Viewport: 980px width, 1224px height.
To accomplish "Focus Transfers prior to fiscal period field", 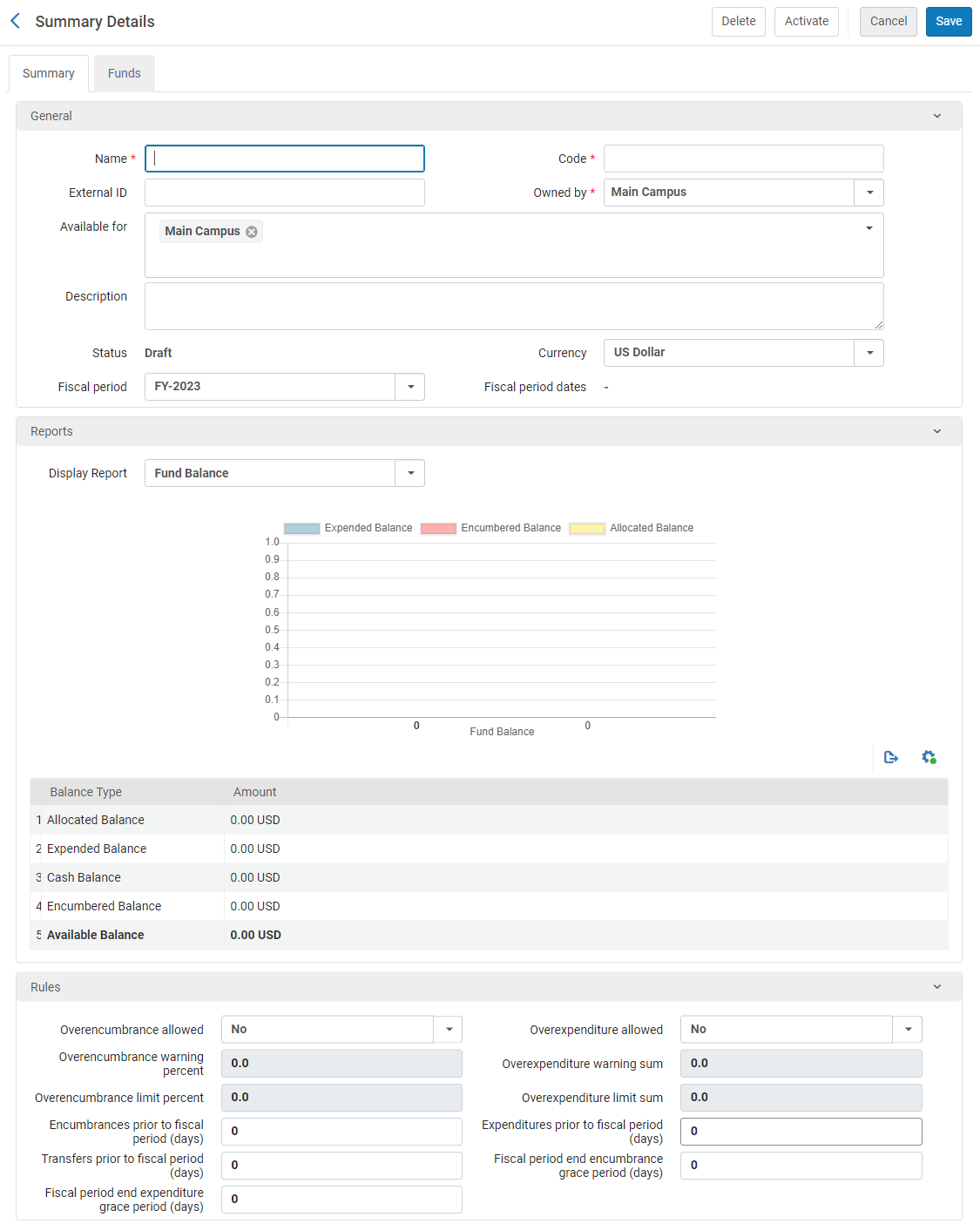I will click(x=341, y=1166).
